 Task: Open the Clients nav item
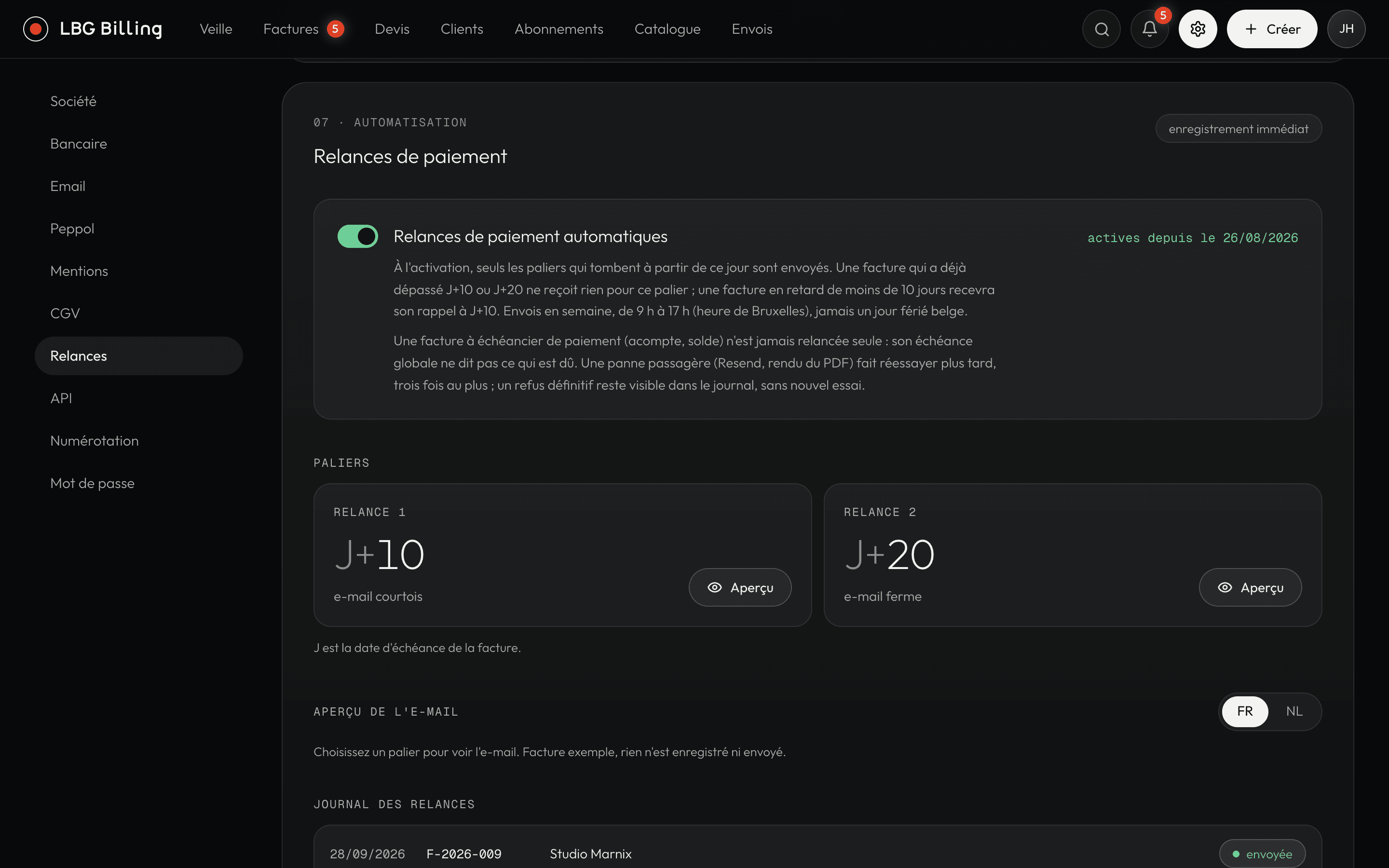(462, 29)
